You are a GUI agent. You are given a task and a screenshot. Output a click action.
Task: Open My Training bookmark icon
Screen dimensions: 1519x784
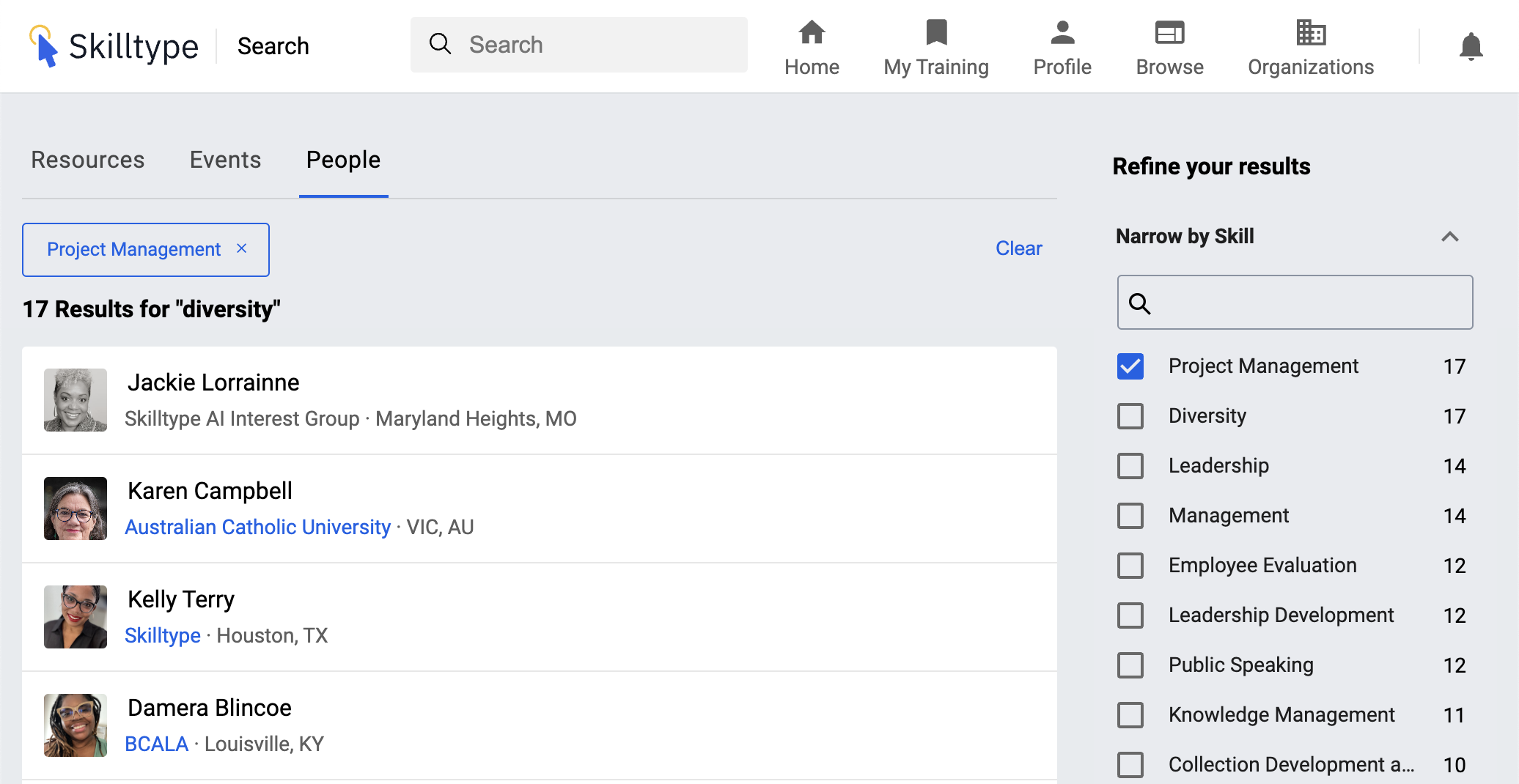936,33
